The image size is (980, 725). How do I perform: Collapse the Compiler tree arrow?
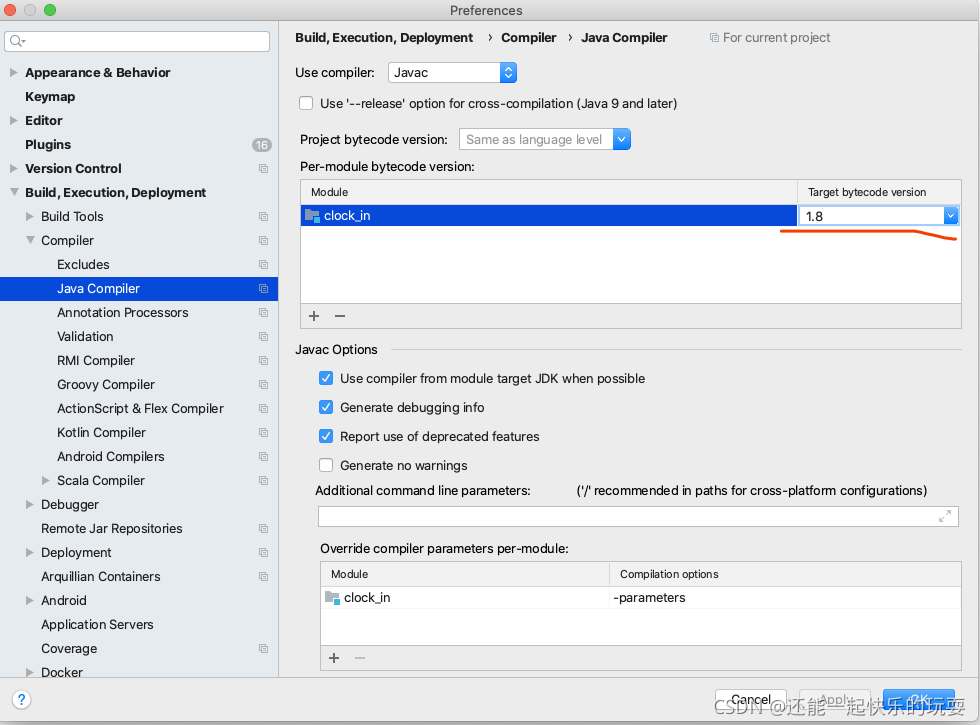coord(29,241)
